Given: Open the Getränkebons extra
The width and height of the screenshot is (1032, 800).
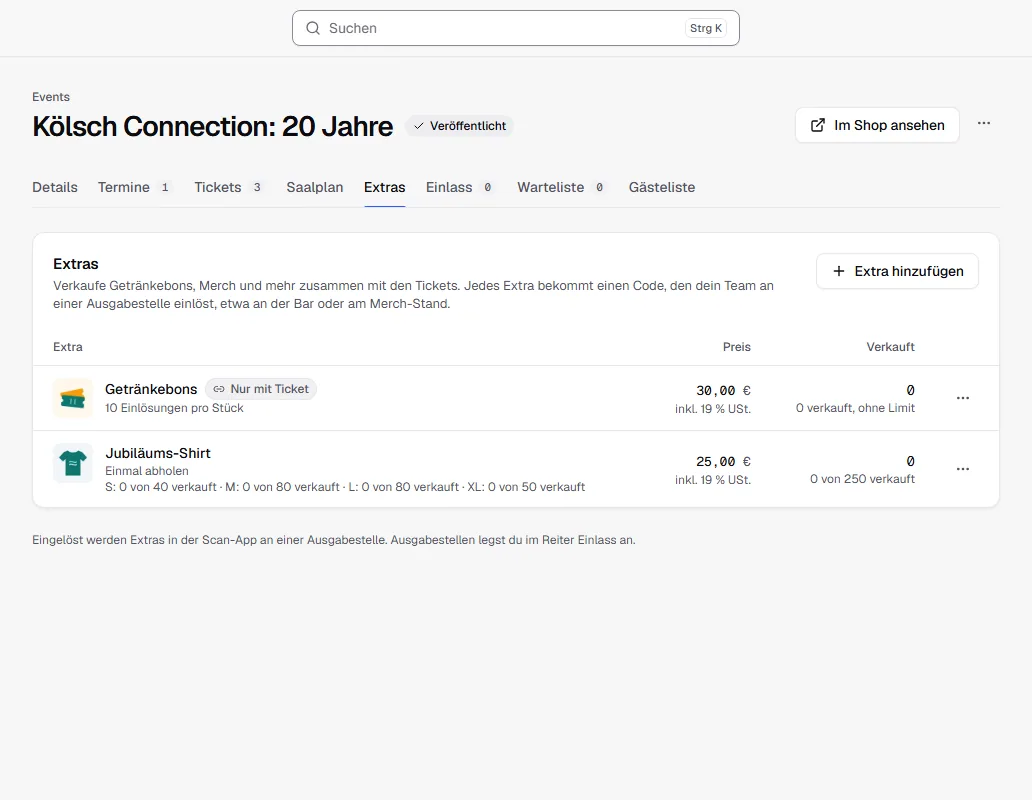Looking at the screenshot, I should point(151,389).
